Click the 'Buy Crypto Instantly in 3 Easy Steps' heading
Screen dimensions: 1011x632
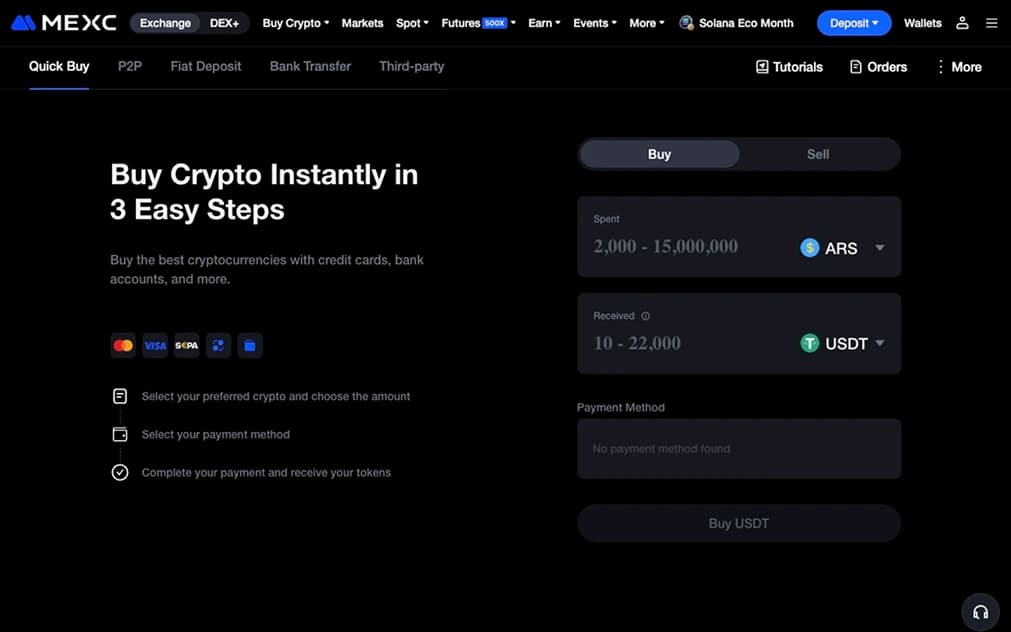tap(264, 192)
